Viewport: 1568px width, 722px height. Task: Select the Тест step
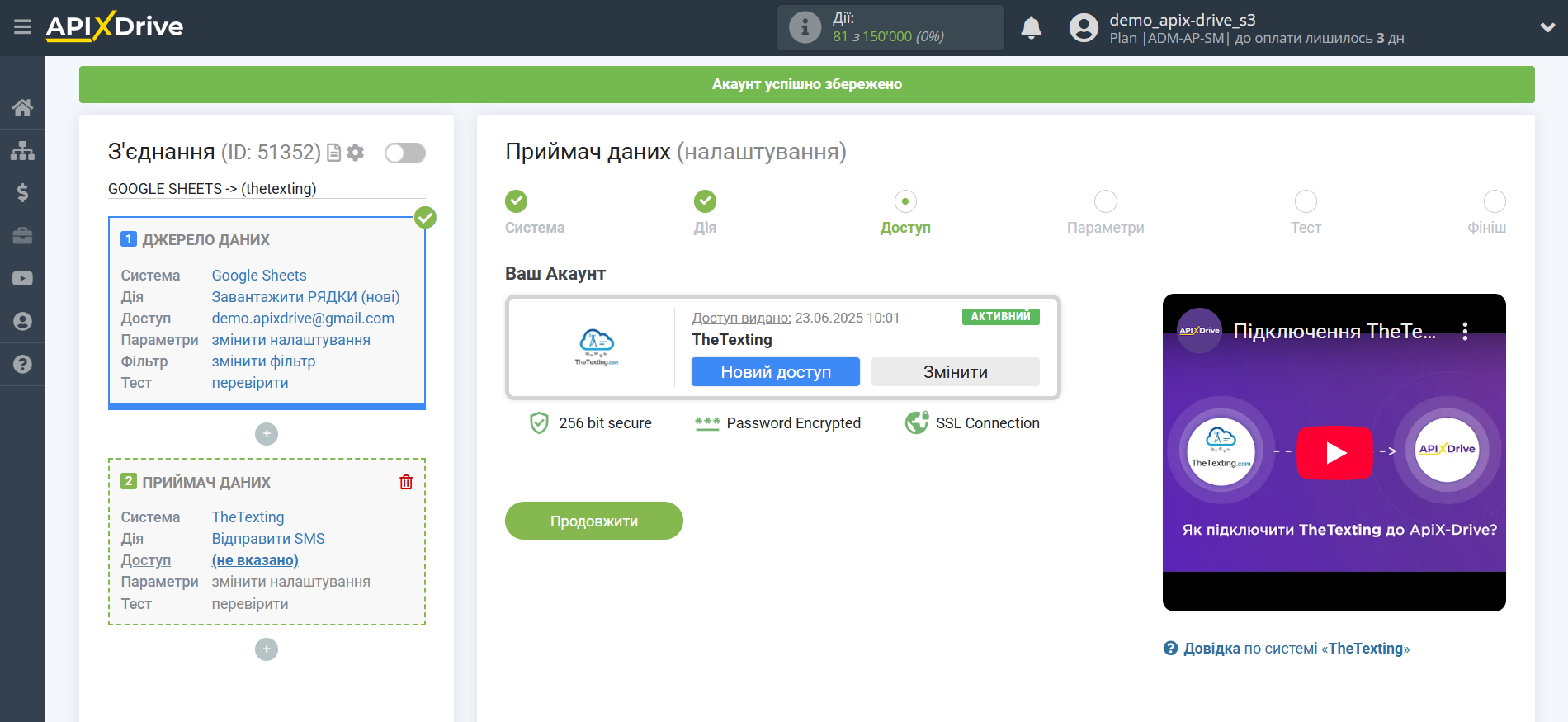[1306, 201]
